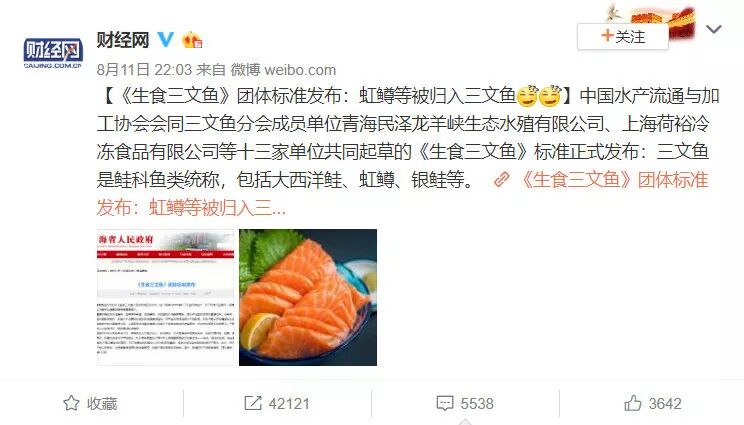744x425 pixels.
Task: Open the 财经网 account name
Action: tap(123, 39)
